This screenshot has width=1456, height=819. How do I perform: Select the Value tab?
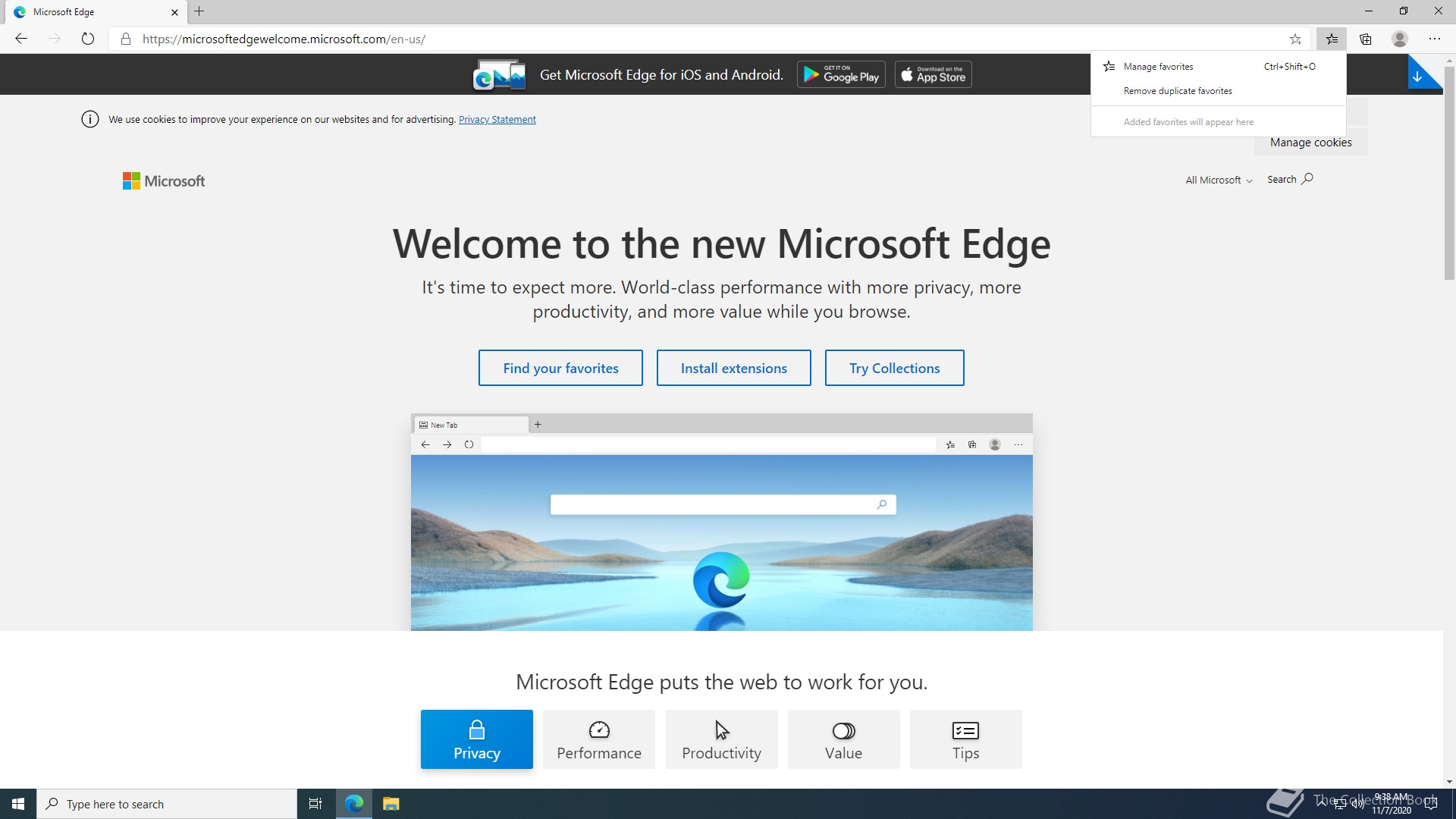pyautogui.click(x=843, y=739)
